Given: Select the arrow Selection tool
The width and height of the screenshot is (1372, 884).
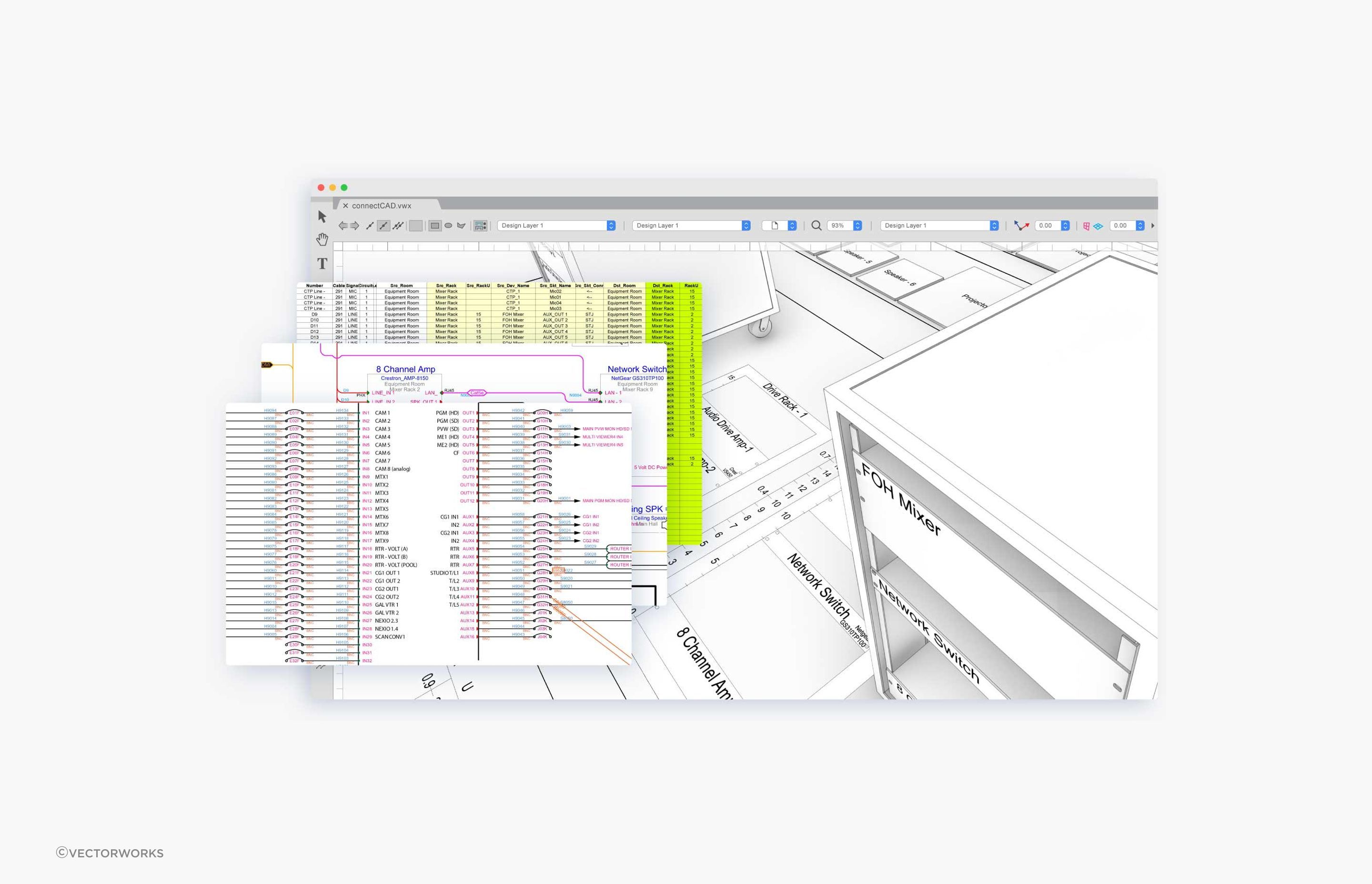Looking at the screenshot, I should 322,216.
